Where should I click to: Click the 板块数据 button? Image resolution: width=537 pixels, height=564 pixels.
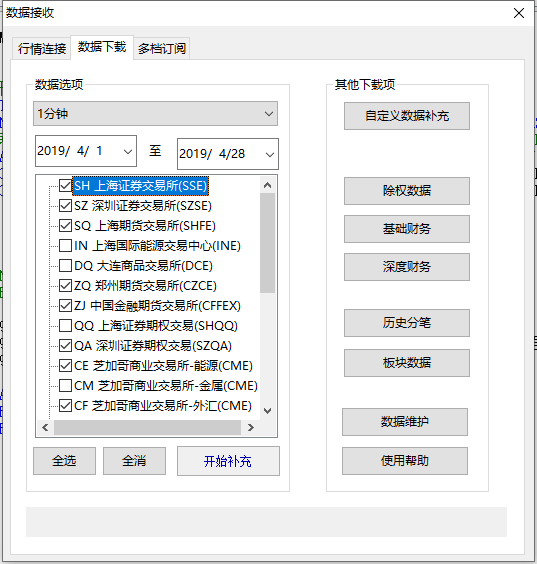(x=407, y=363)
